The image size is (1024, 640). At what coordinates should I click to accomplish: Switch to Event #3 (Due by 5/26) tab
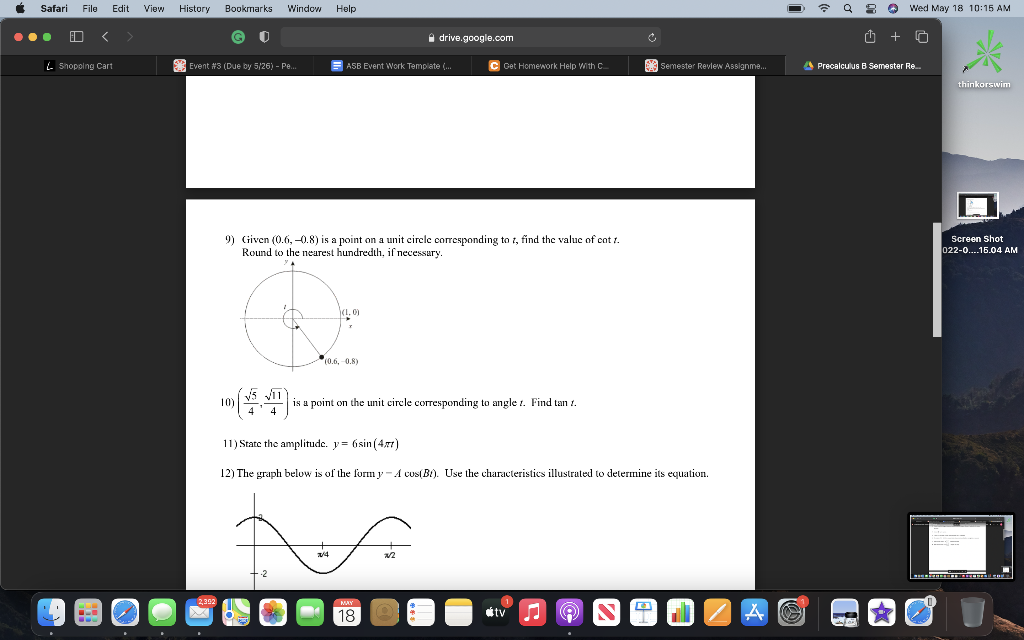click(235, 66)
